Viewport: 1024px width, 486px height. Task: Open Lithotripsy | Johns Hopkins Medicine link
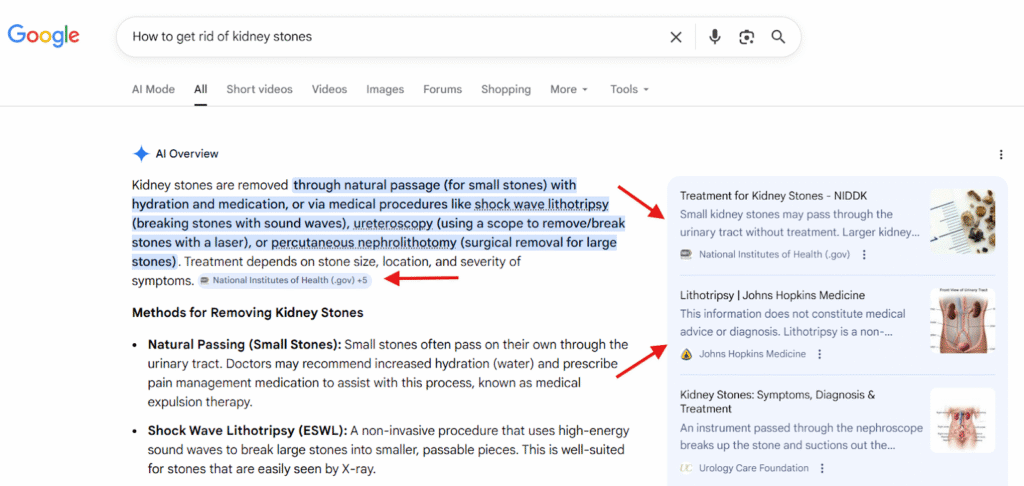pos(772,295)
